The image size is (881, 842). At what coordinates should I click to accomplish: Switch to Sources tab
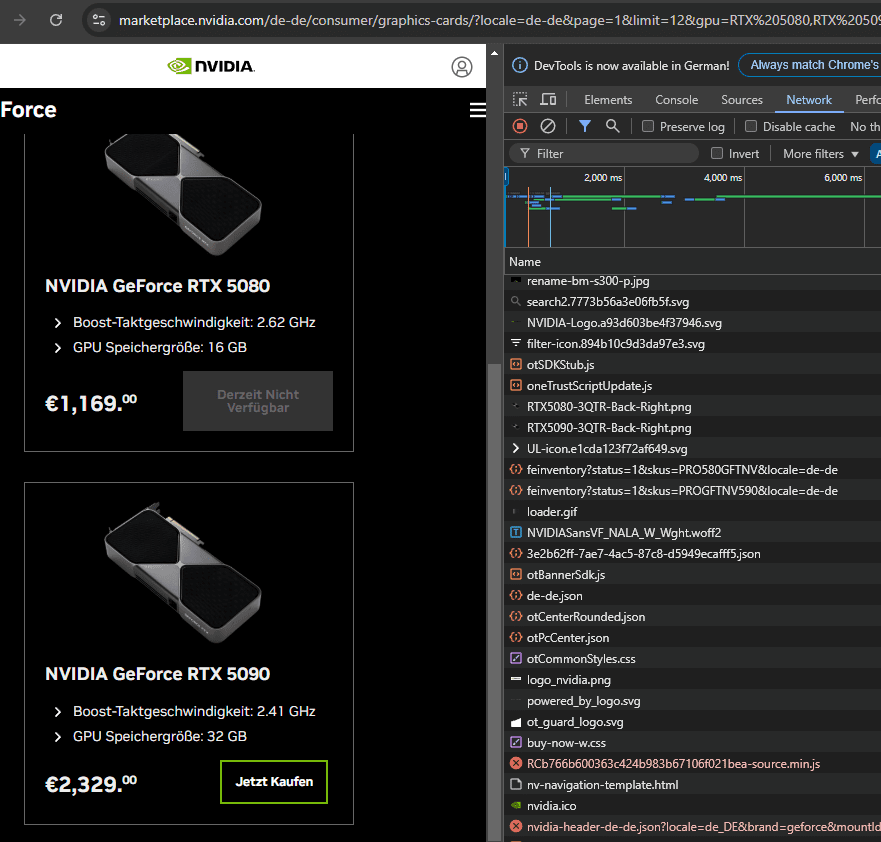click(742, 99)
